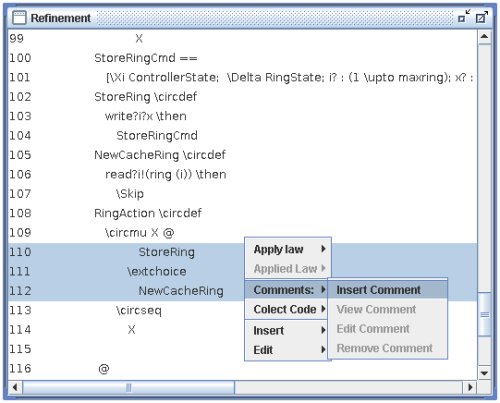This screenshot has width=500, height=403.
Task: Expand the Insert submenu
Action: click(288, 331)
